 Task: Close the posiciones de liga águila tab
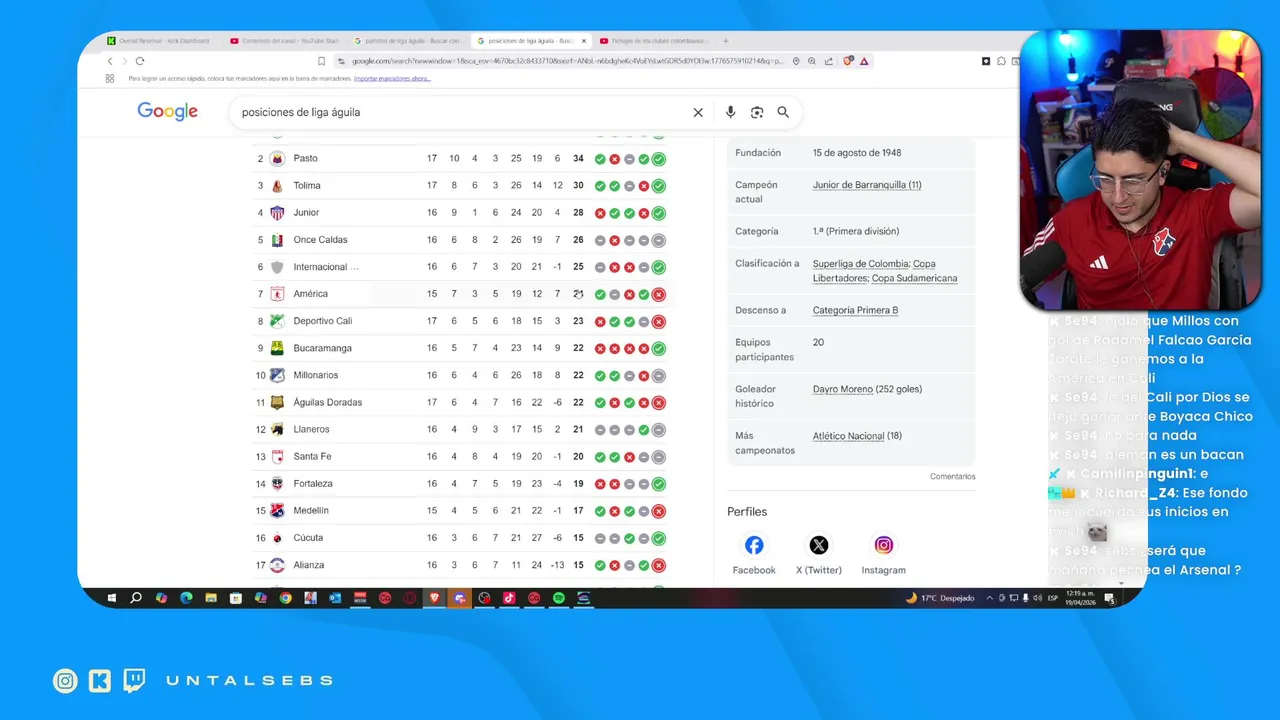(x=584, y=41)
